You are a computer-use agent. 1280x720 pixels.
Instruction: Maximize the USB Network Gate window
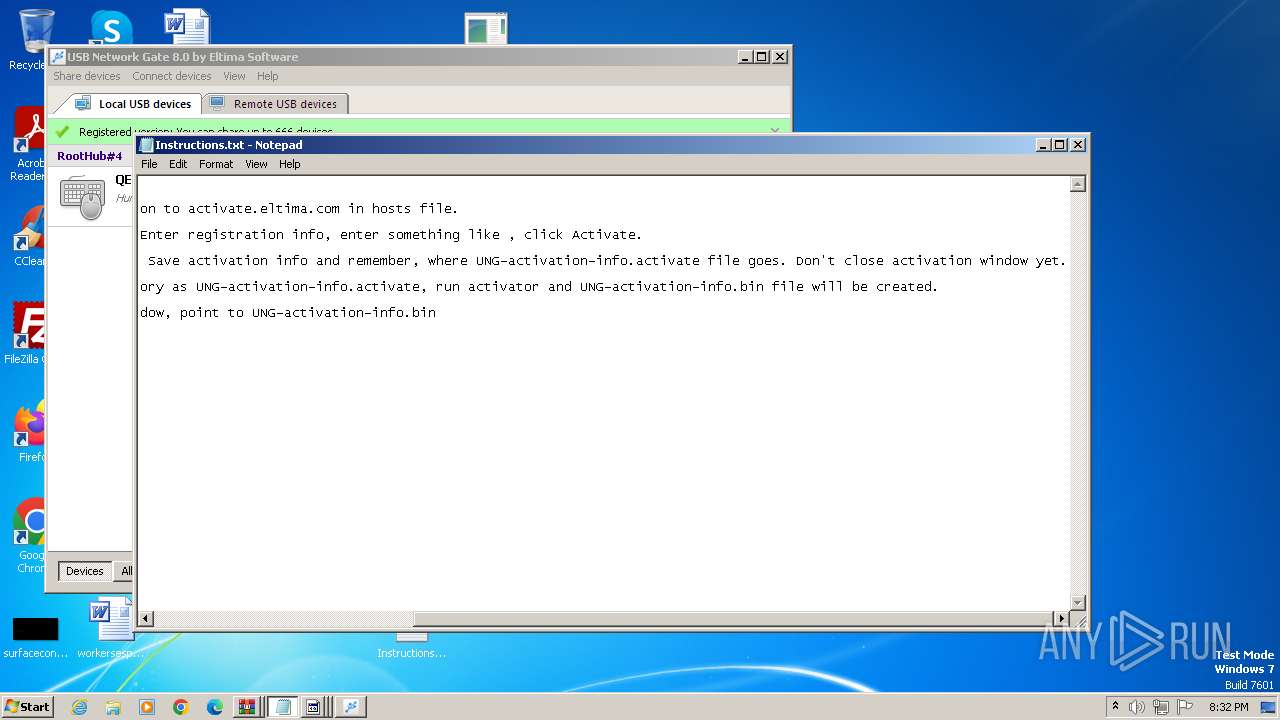(762, 57)
